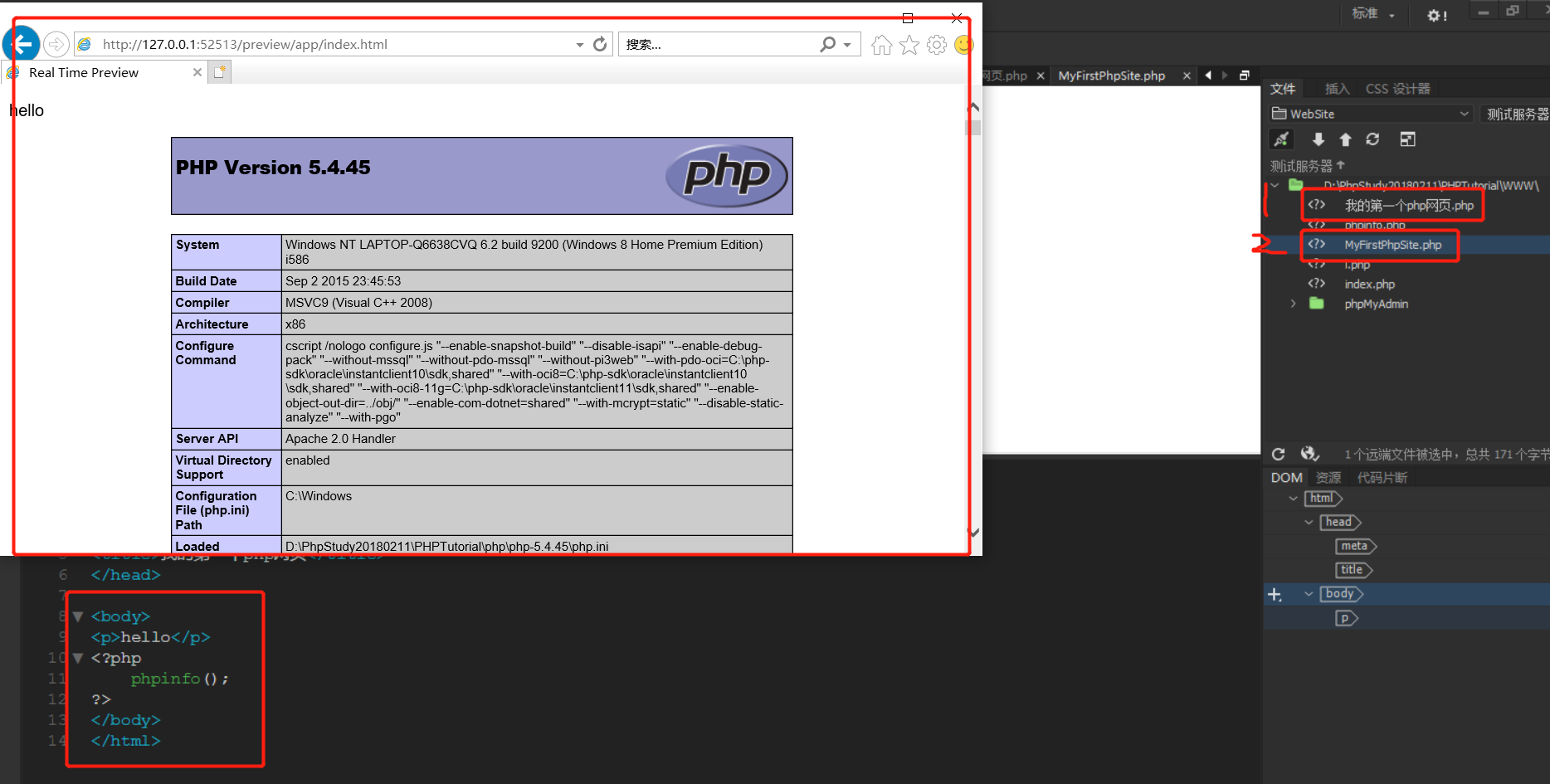The image size is (1550, 784).
Task: Expand the phpMyAdmin folder
Action: tap(1293, 304)
